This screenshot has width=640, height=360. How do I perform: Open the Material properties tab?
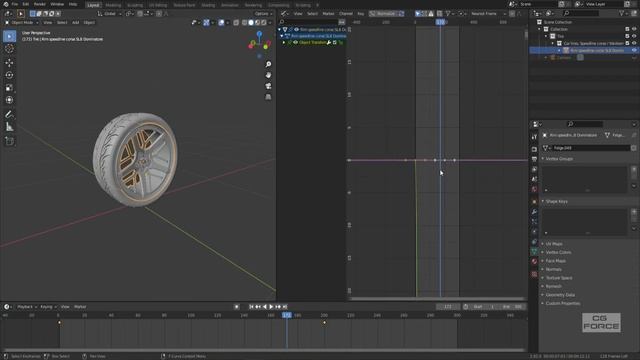click(x=534, y=262)
